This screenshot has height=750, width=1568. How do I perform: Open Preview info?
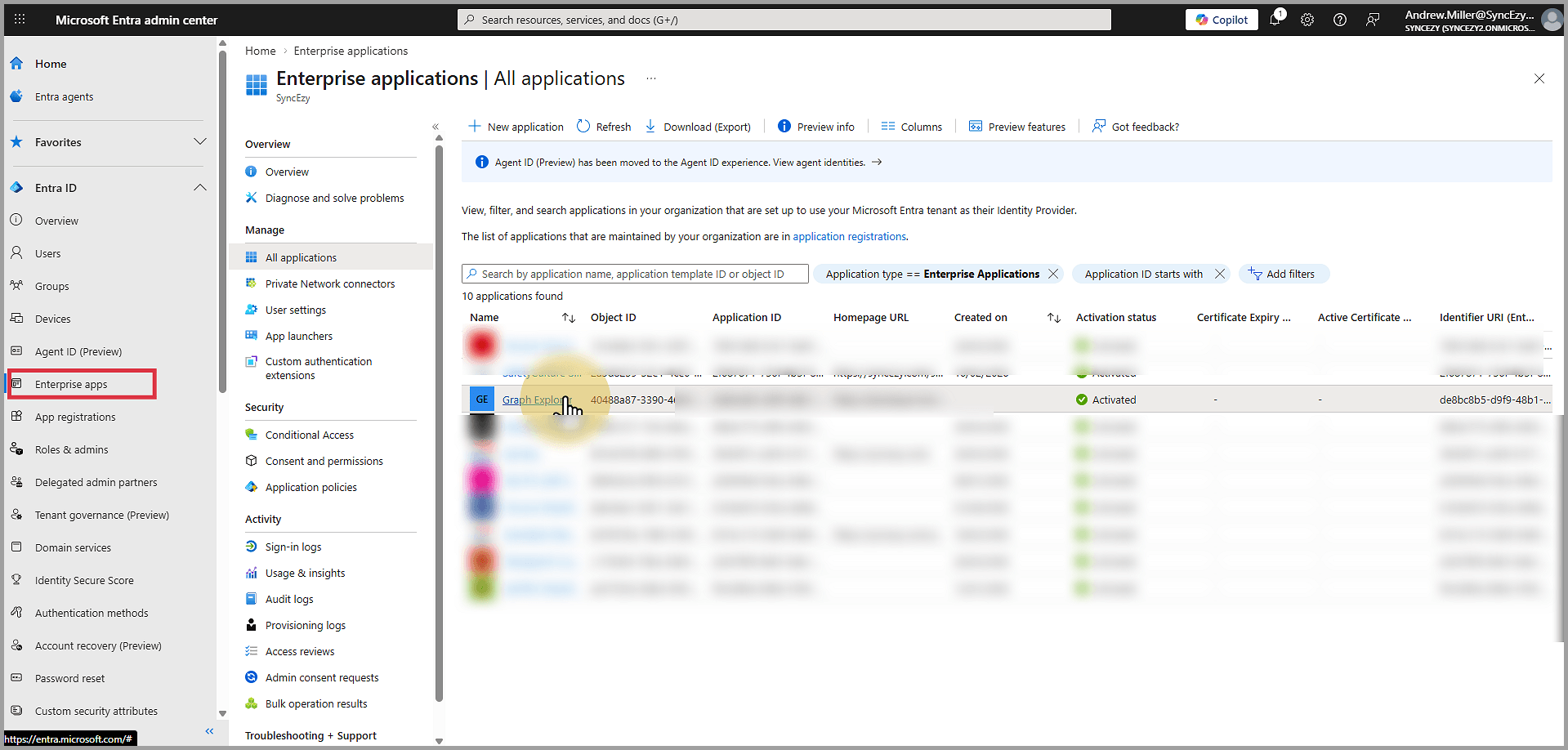point(815,127)
